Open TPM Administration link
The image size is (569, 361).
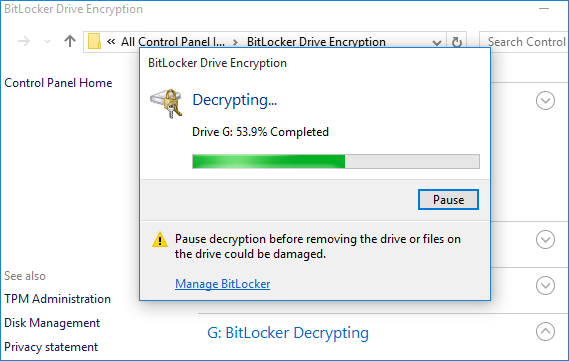click(x=57, y=299)
